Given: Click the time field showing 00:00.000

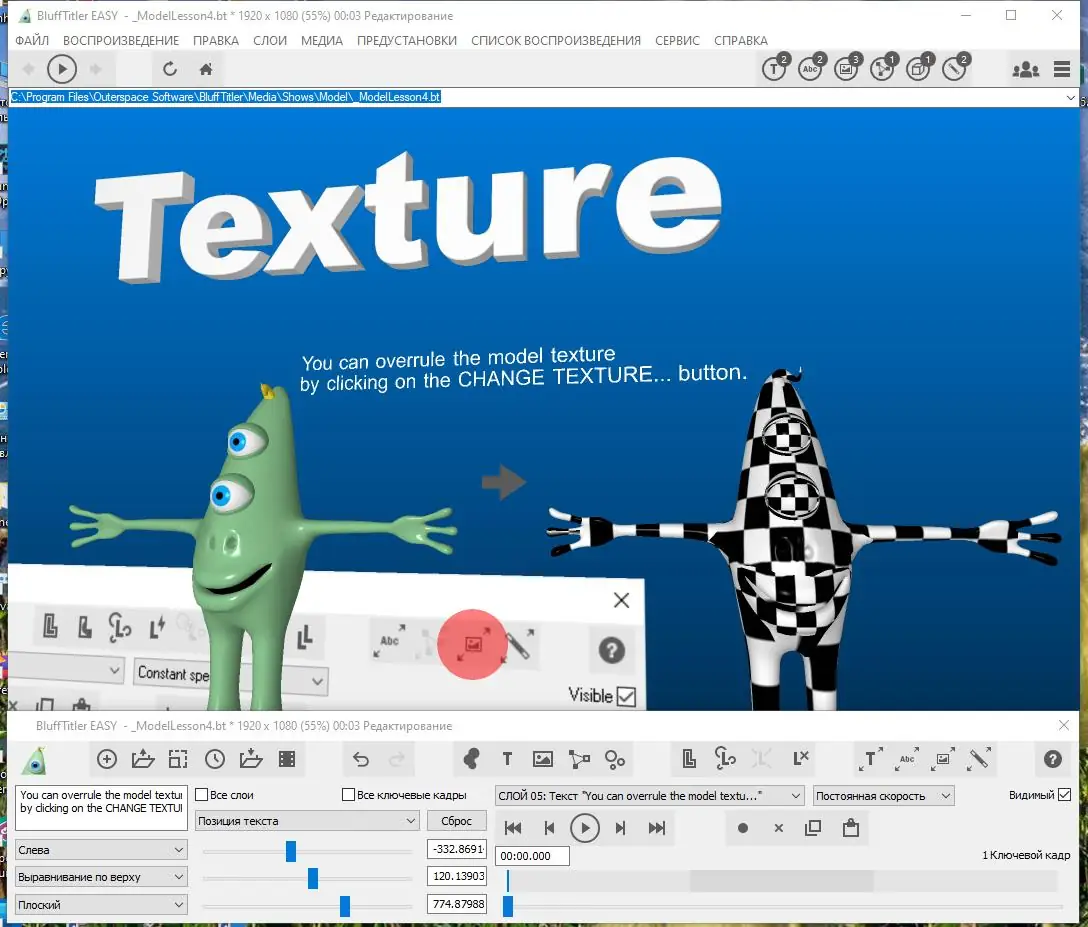Looking at the screenshot, I should pos(532,856).
